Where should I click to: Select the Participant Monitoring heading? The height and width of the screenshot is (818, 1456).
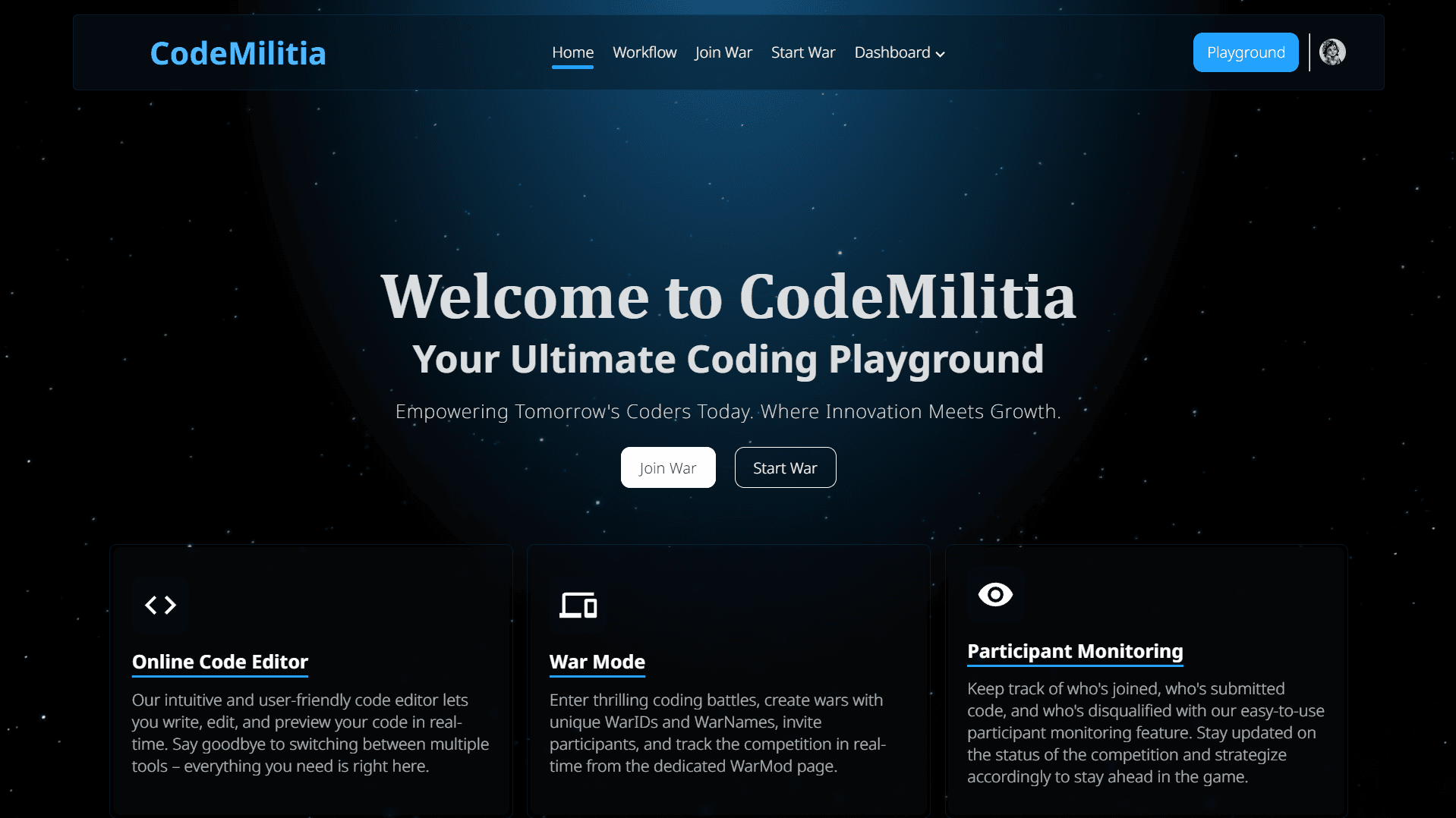(x=1075, y=651)
